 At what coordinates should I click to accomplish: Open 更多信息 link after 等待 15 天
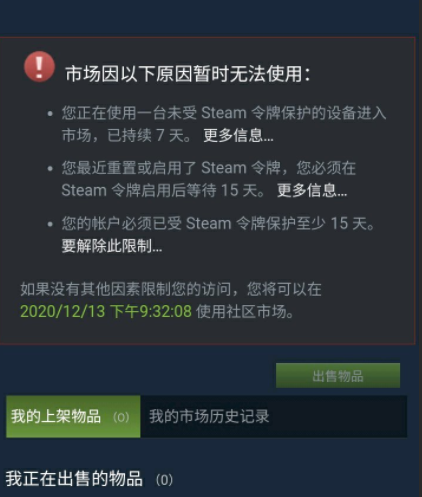point(312,191)
